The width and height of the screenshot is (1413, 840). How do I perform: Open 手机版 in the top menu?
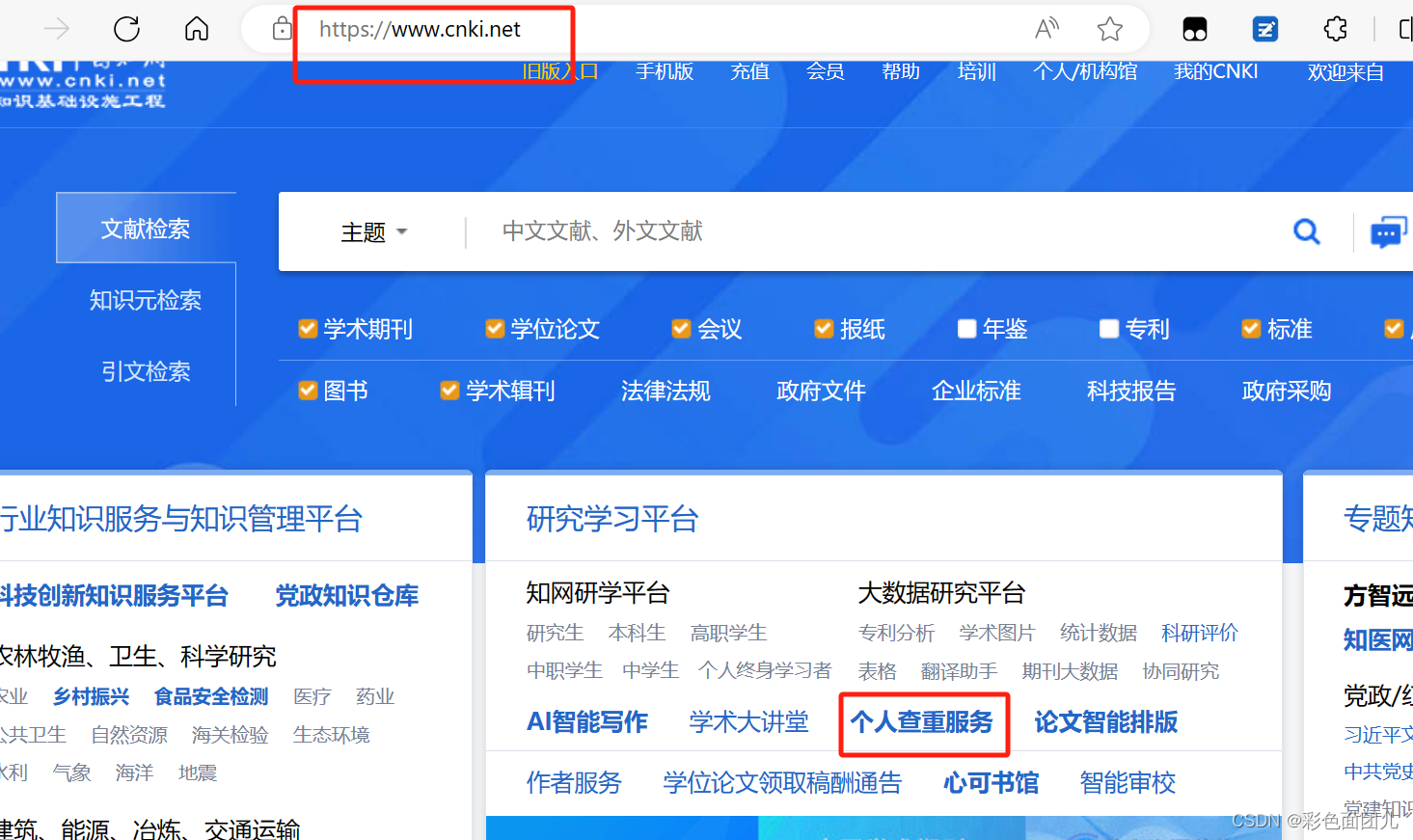[x=665, y=71]
